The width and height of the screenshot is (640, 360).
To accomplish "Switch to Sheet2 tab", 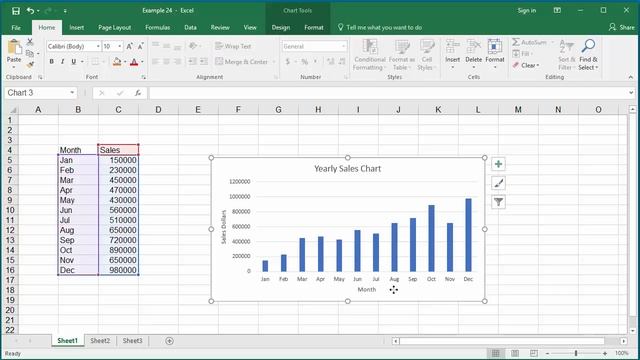I will point(100,341).
